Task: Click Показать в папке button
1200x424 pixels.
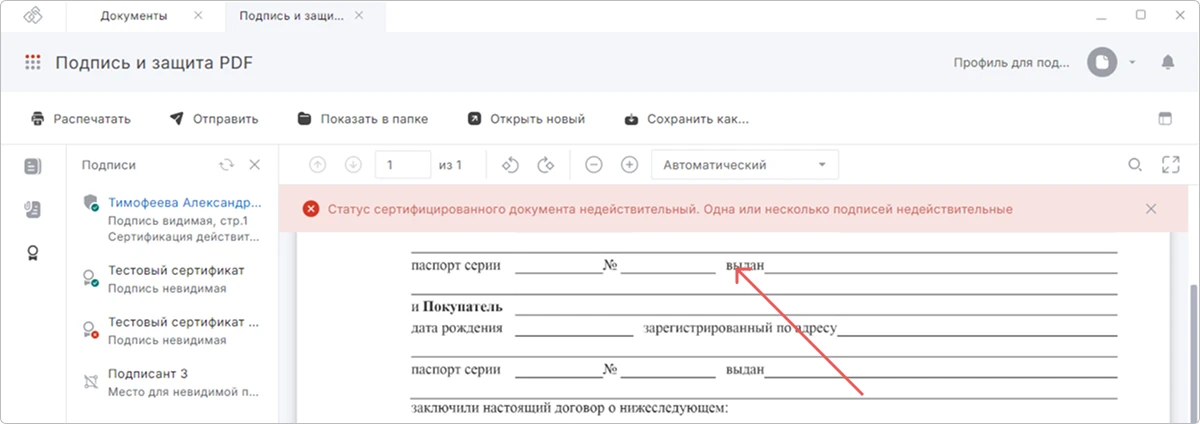Action: pyautogui.click(x=362, y=119)
